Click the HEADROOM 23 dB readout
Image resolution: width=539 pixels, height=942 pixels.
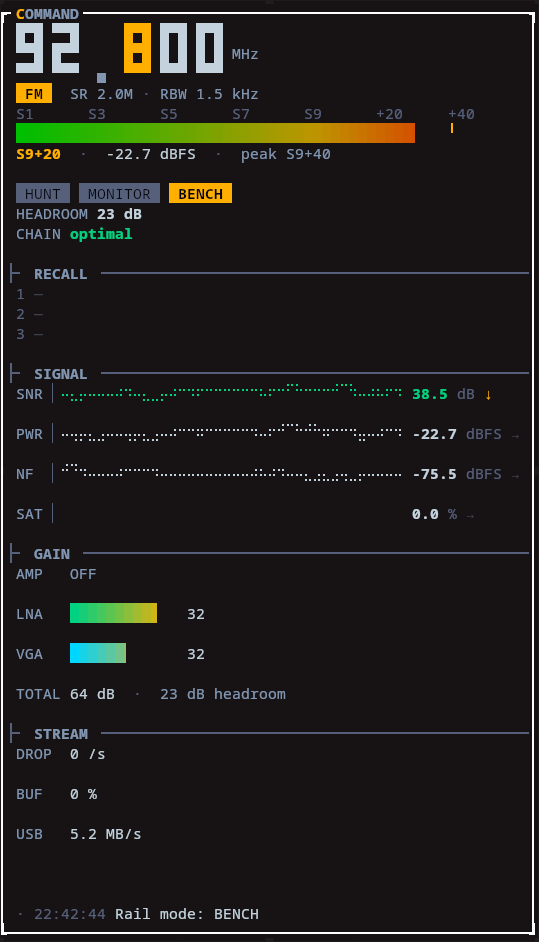point(79,214)
